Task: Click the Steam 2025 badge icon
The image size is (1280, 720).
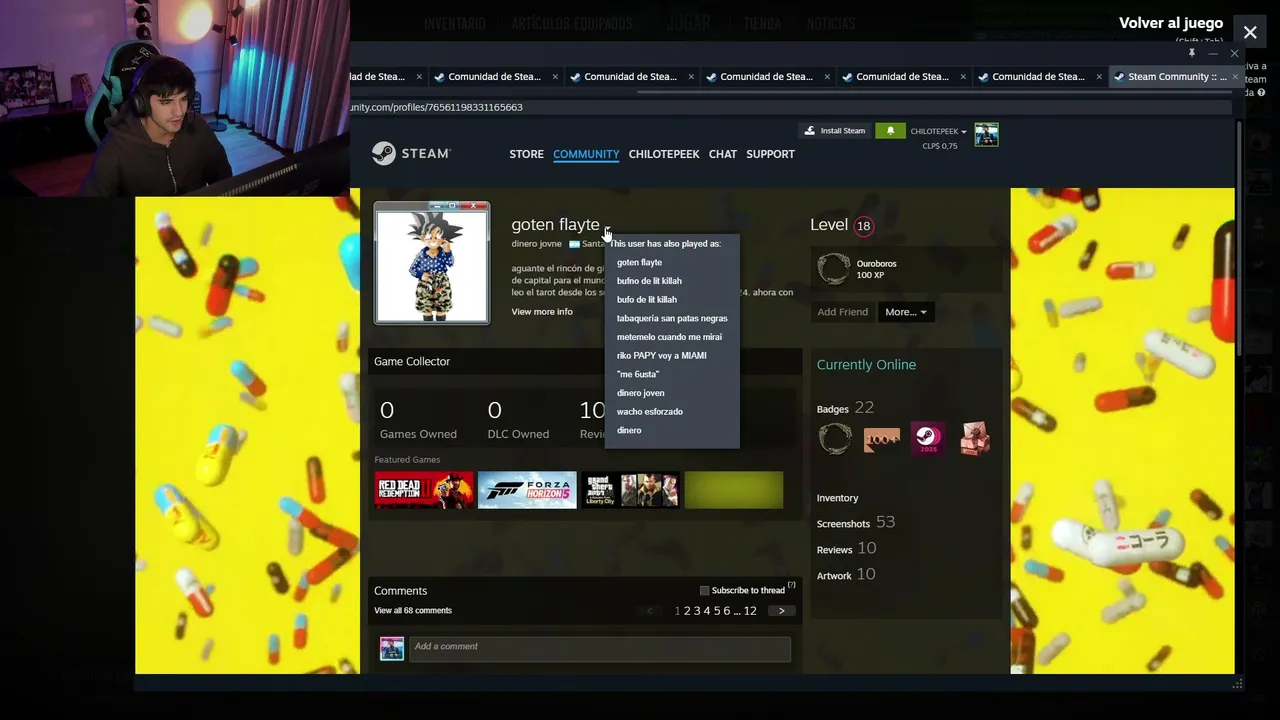Action: (928, 438)
